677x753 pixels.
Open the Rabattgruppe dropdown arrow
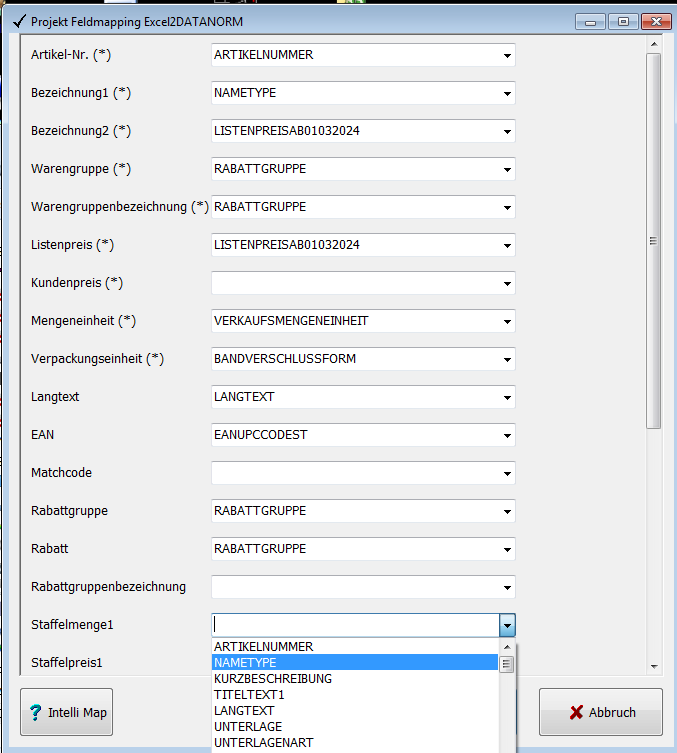(507, 511)
